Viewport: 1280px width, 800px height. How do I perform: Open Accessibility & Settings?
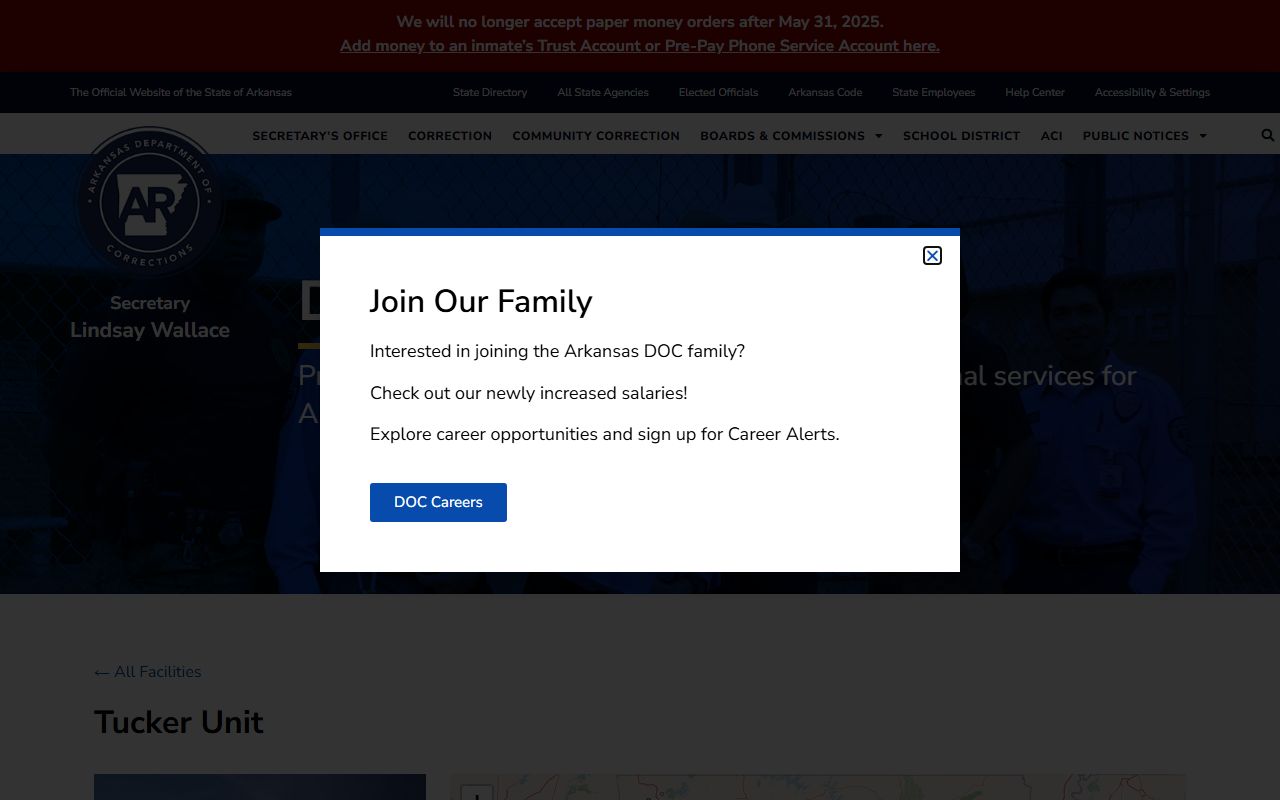coord(1152,92)
